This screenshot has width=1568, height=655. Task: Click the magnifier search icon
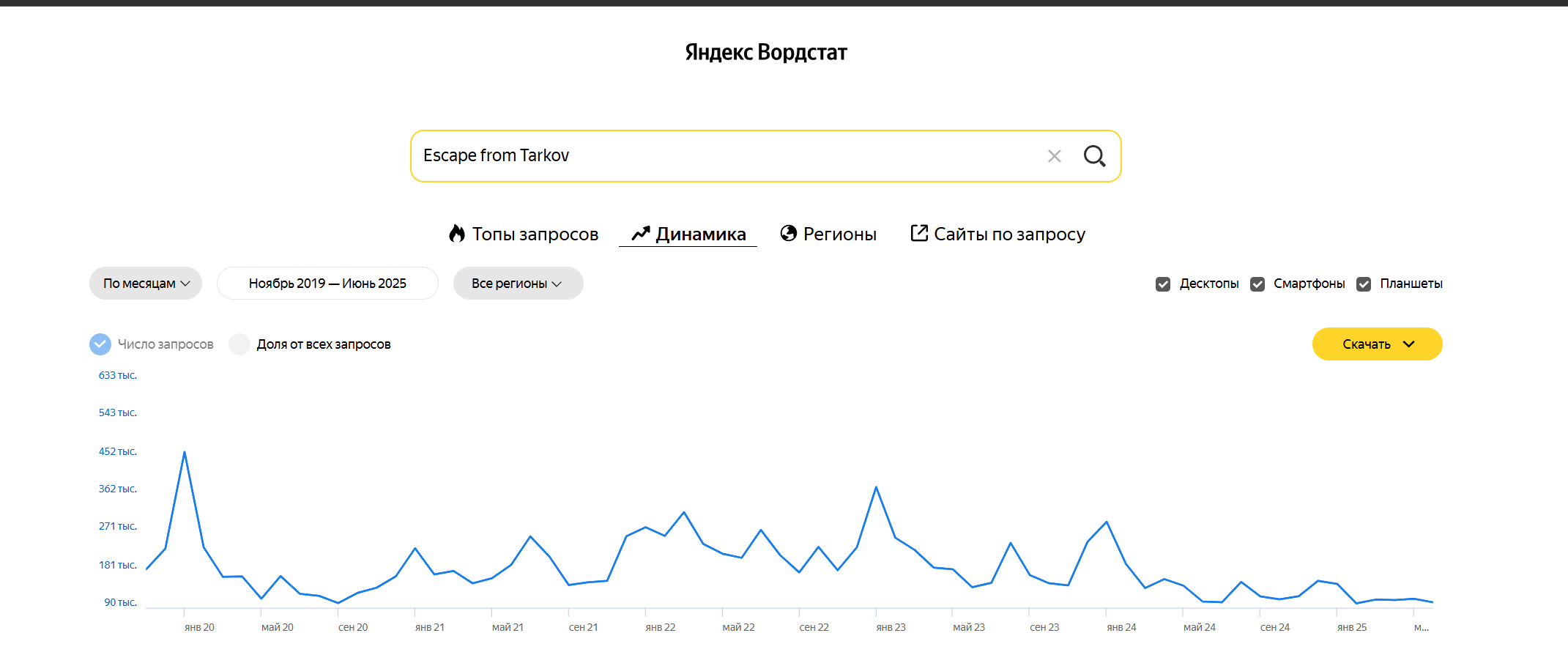click(x=1094, y=156)
